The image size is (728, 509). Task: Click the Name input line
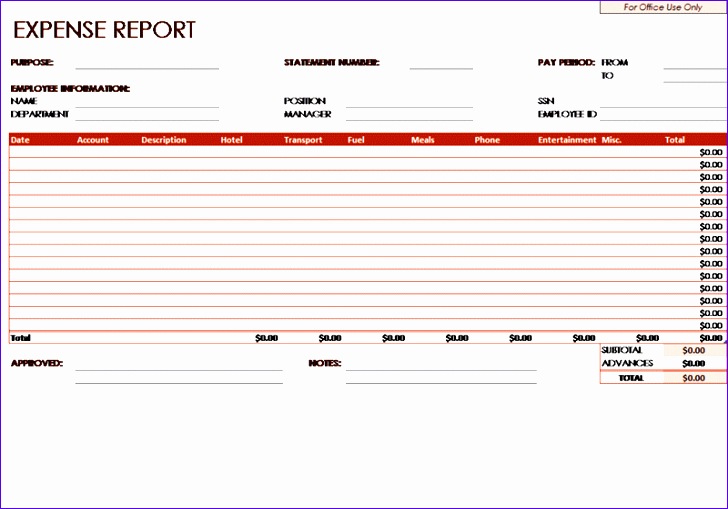click(147, 101)
